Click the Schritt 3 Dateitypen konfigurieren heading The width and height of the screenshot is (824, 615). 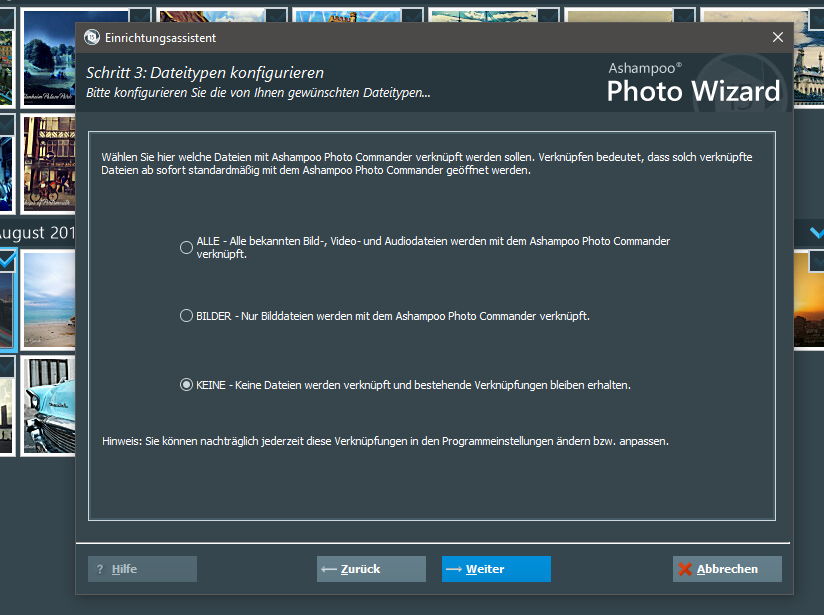pos(205,73)
